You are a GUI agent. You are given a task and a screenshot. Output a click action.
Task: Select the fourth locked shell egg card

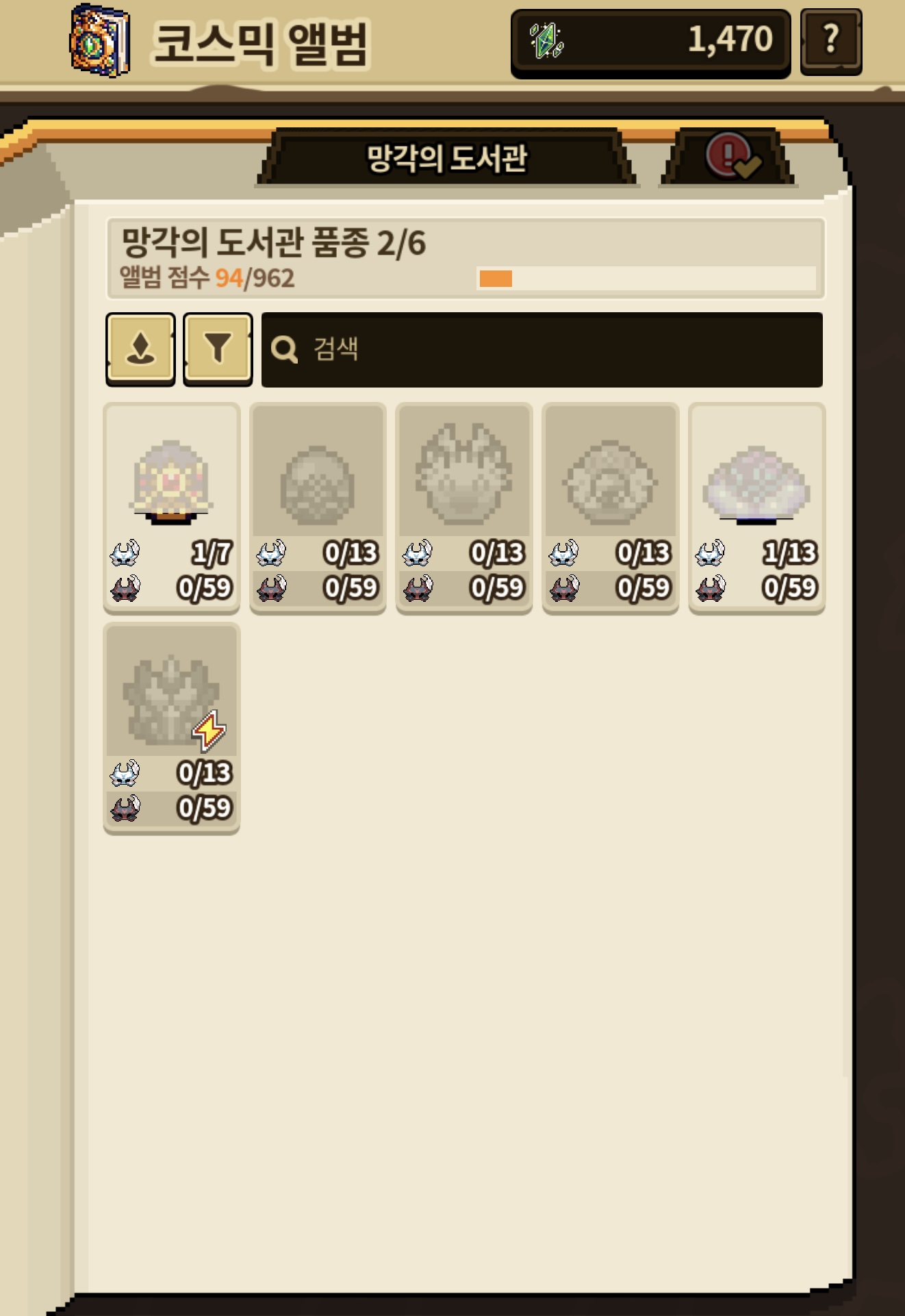(x=611, y=508)
